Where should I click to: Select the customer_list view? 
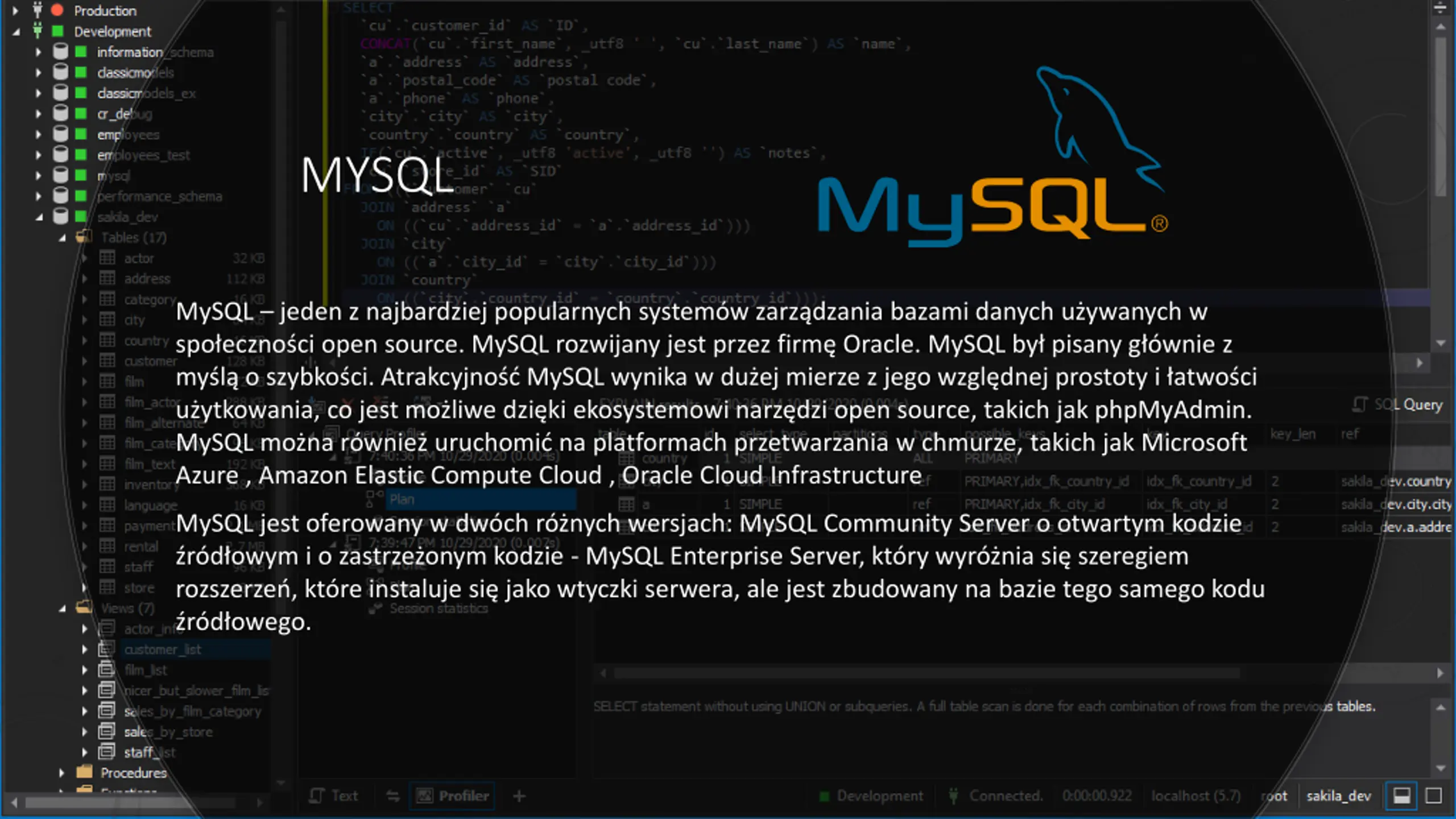[x=163, y=649]
